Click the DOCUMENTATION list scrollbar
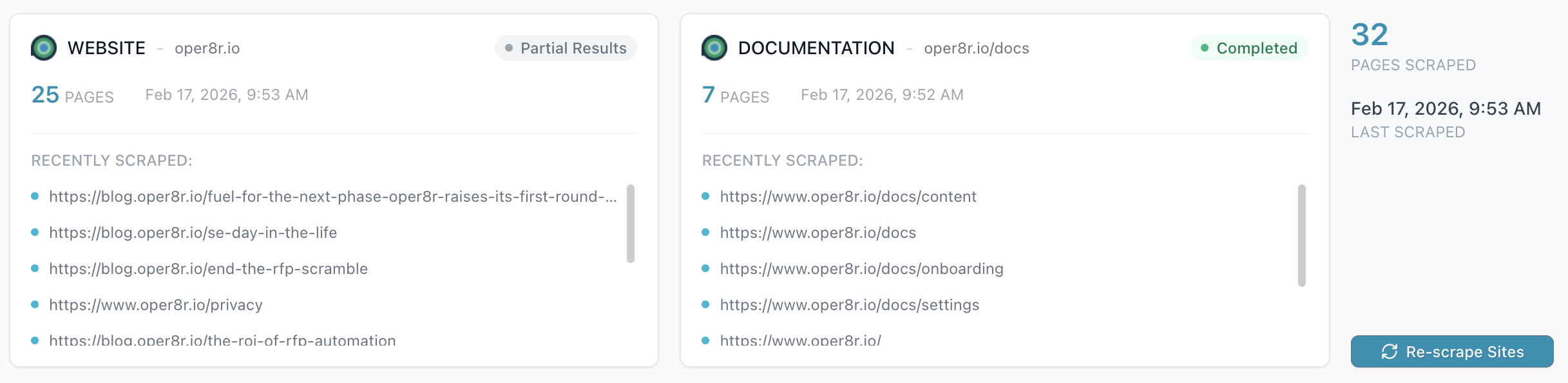The height and width of the screenshot is (383, 1568). (1301, 235)
